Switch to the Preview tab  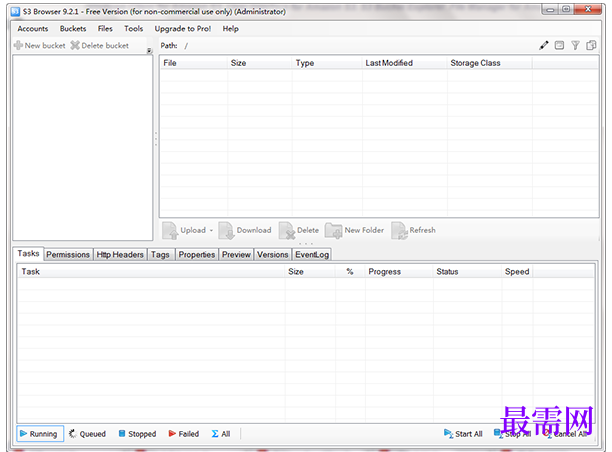(x=236, y=254)
